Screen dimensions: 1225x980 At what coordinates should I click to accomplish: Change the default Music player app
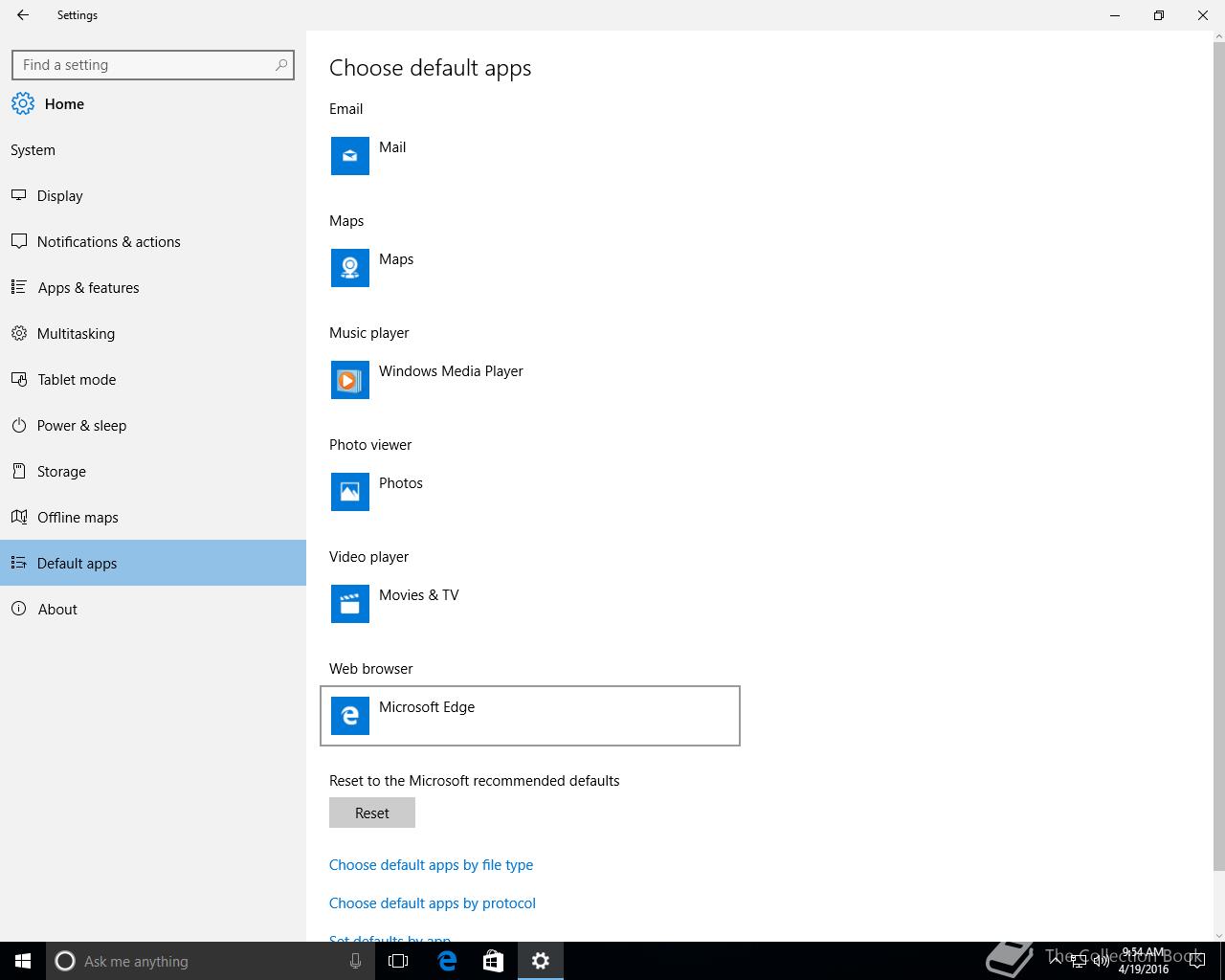click(530, 380)
